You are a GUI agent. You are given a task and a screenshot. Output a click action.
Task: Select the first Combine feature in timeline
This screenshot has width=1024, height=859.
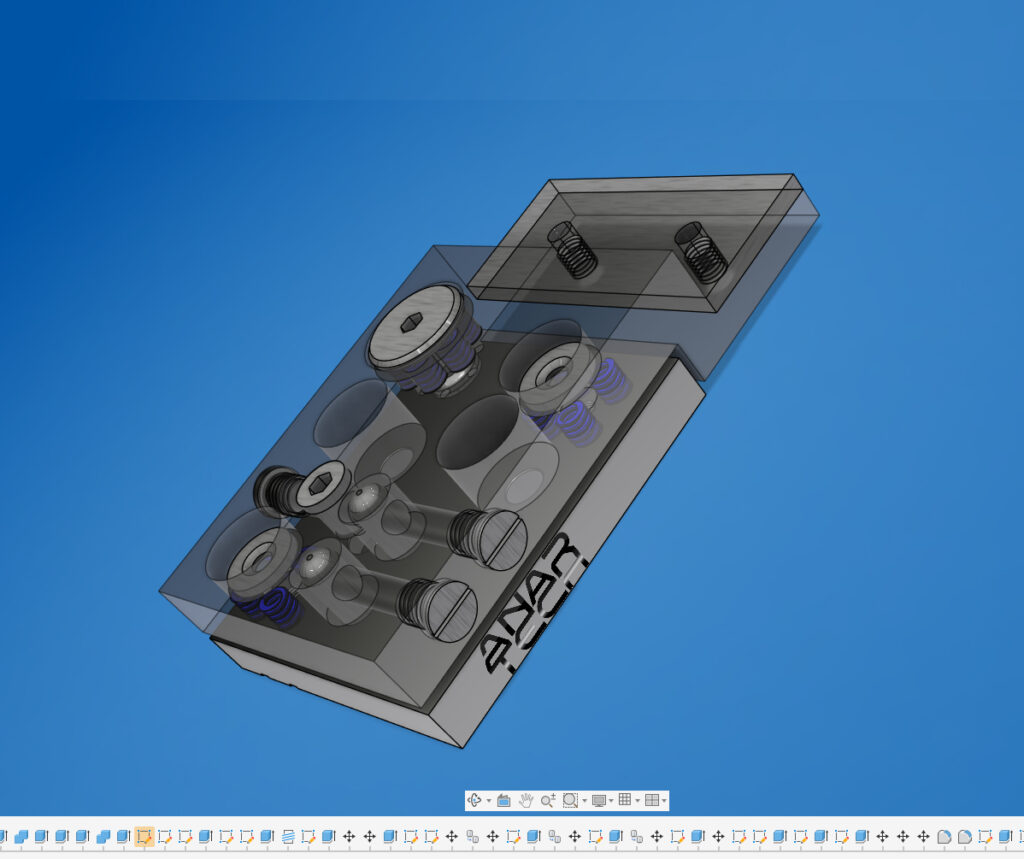(21, 837)
